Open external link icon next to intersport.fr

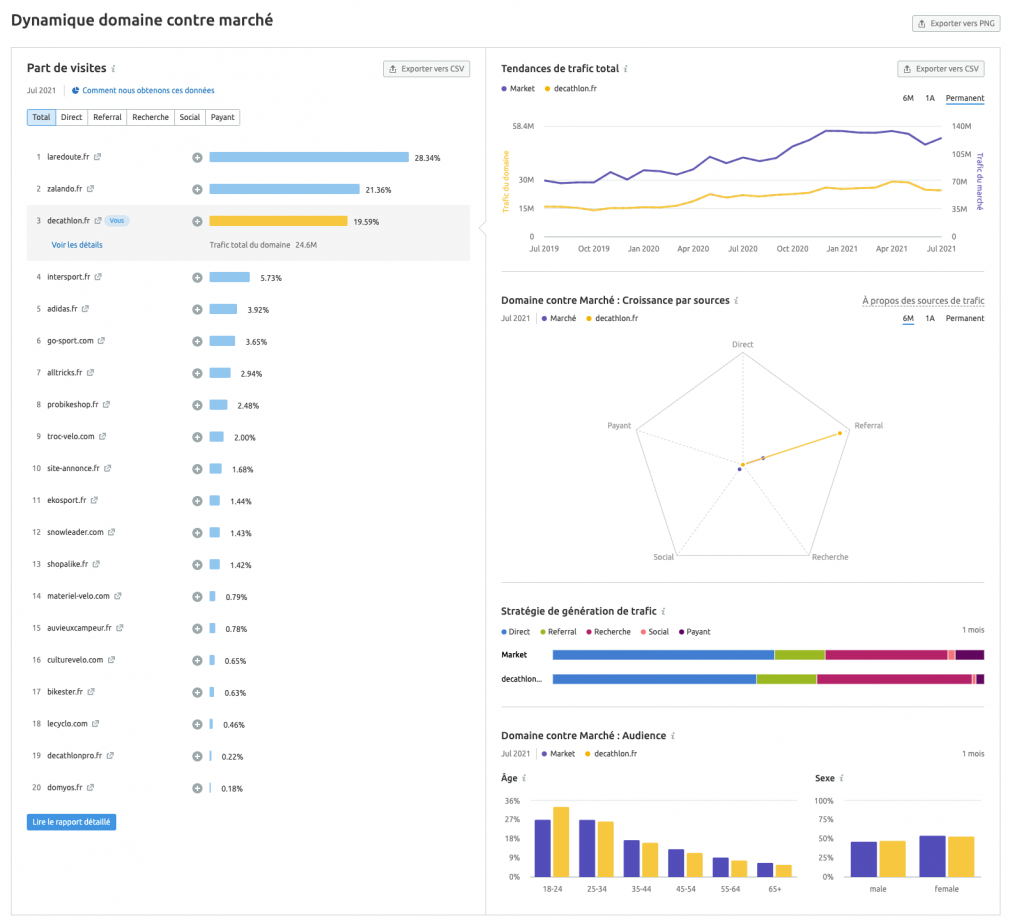pyautogui.click(x=98, y=277)
